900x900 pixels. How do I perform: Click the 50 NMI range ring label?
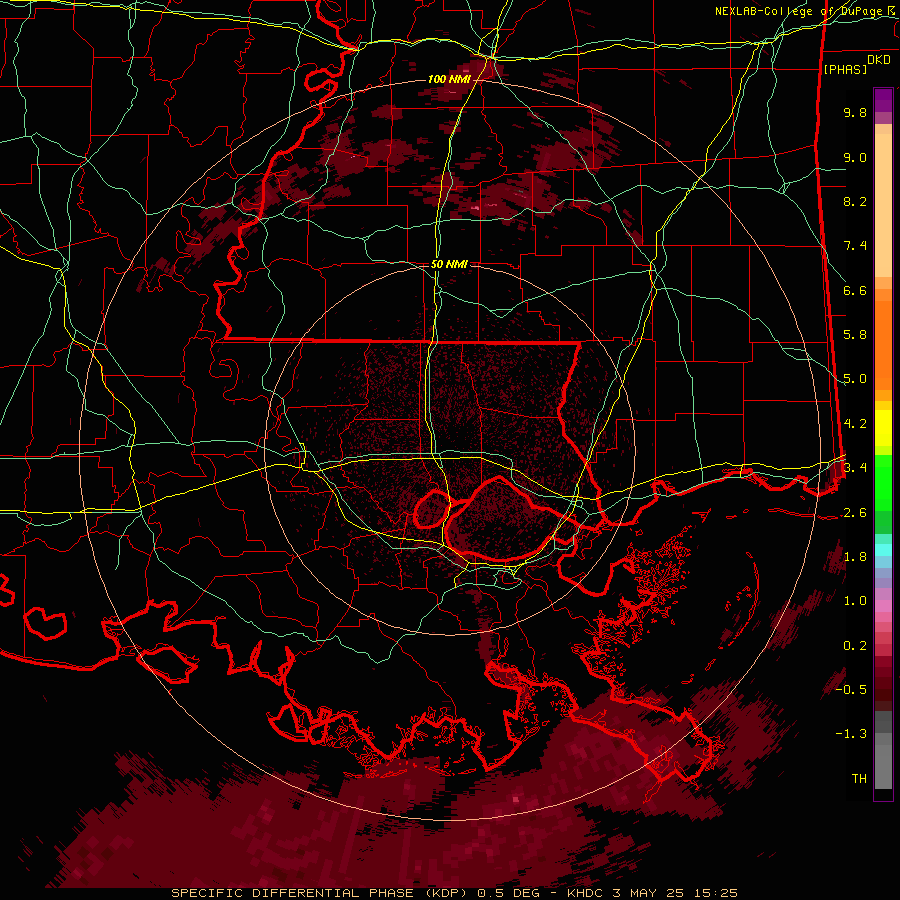[x=449, y=264]
